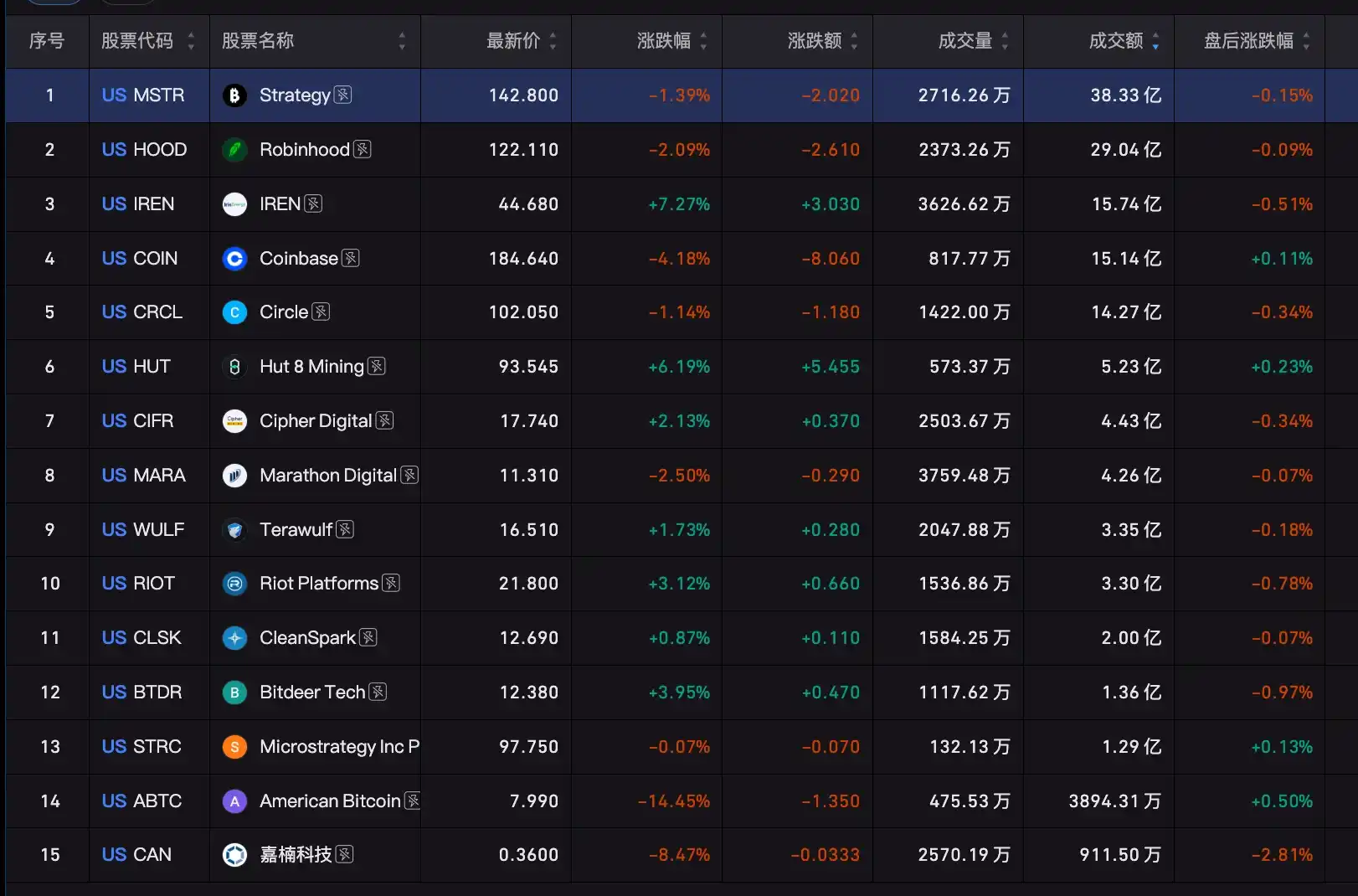
Task: Click the IREN company logo icon
Action: (x=234, y=204)
